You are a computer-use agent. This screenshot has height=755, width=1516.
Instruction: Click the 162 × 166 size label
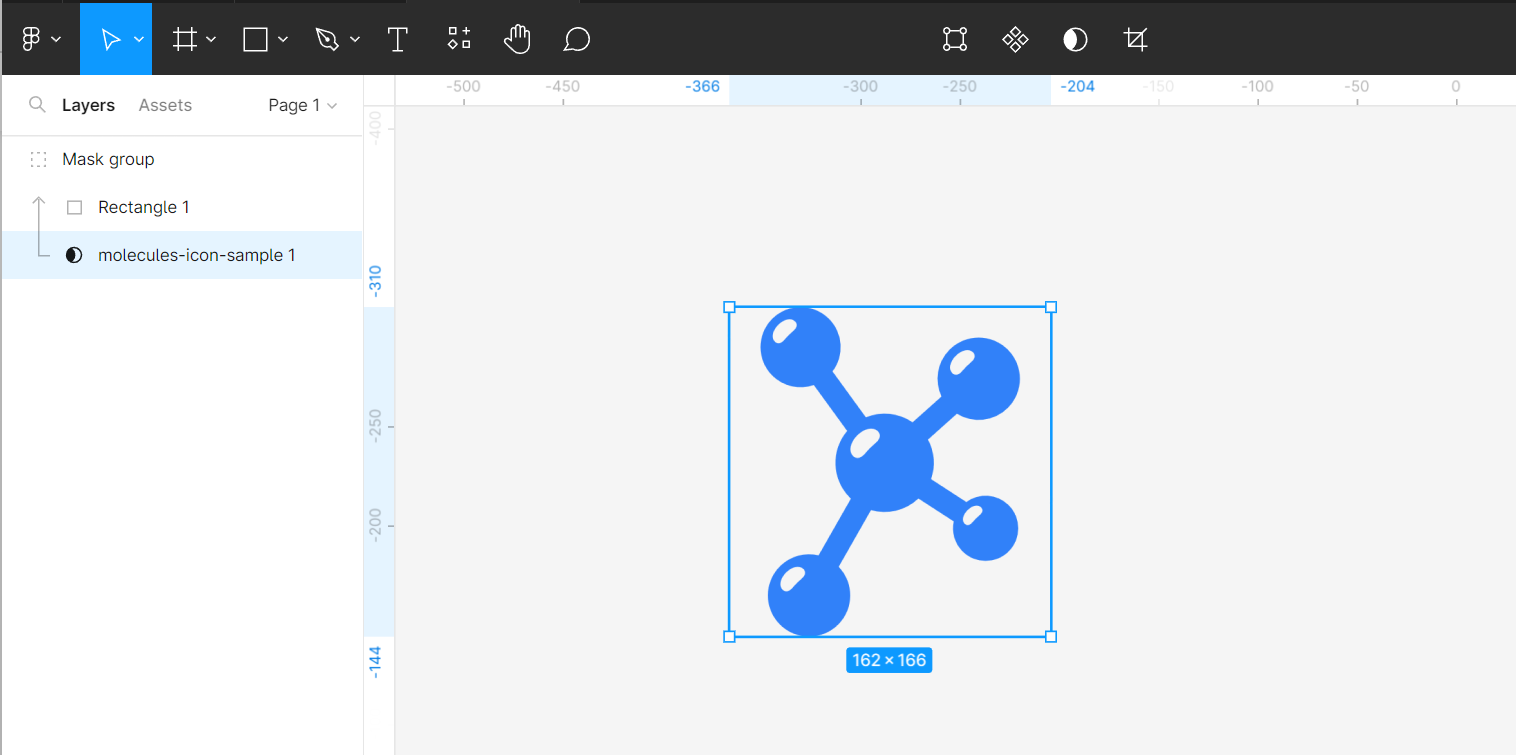(x=889, y=660)
